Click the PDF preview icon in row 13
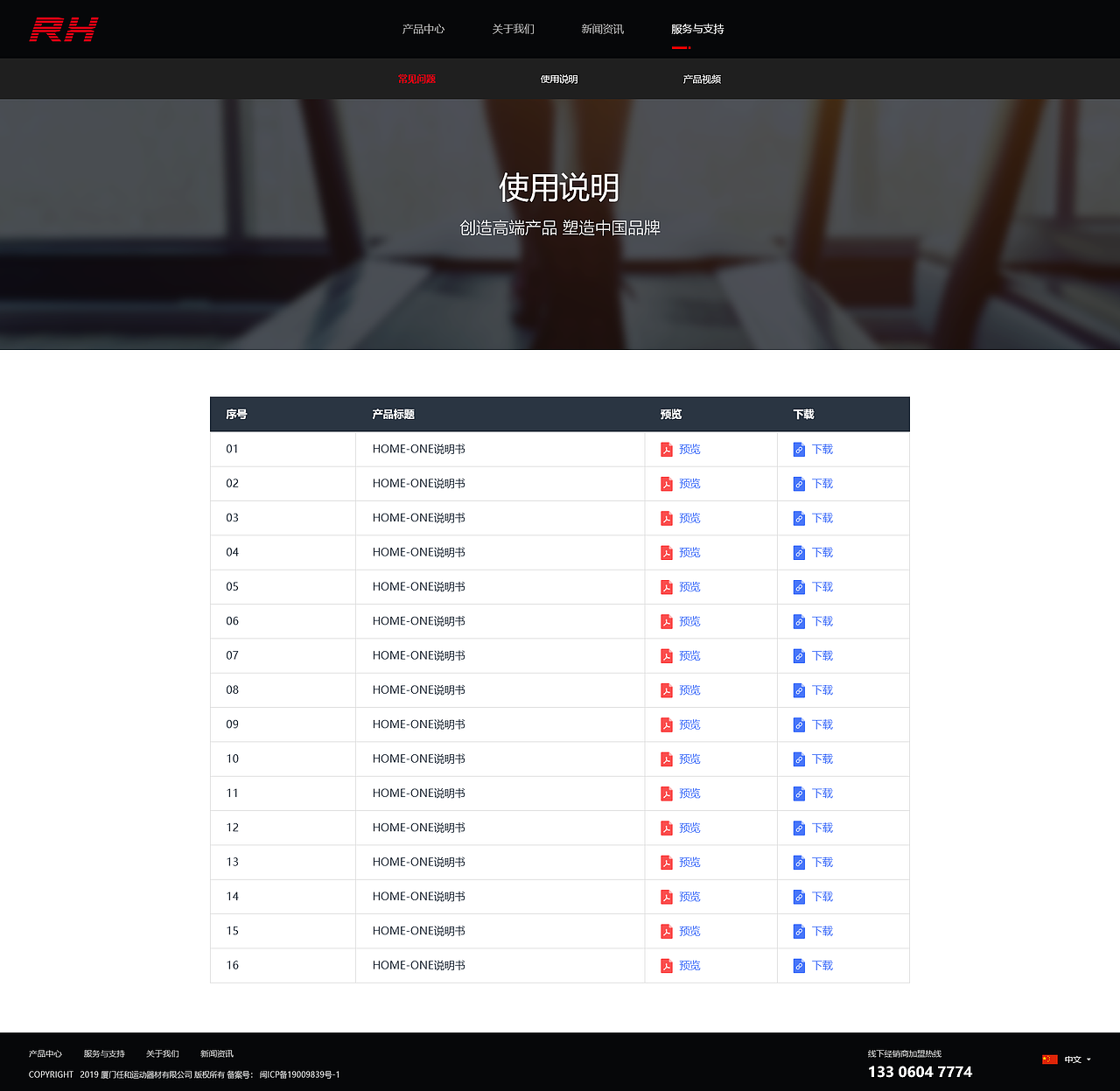Screen dimensions: 1120x1091 coord(667,862)
